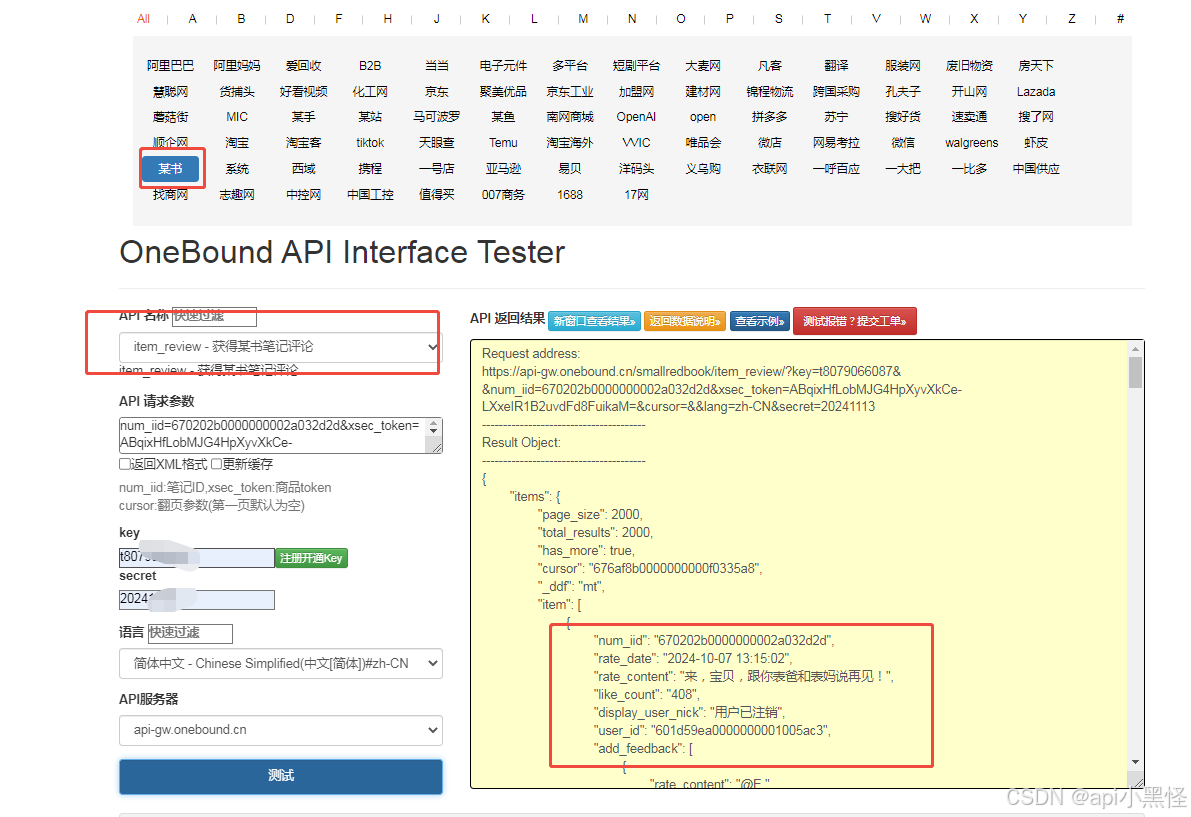Open results via 新窗口查看结果 button
This screenshot has height=817, width=1191.
pos(594,321)
